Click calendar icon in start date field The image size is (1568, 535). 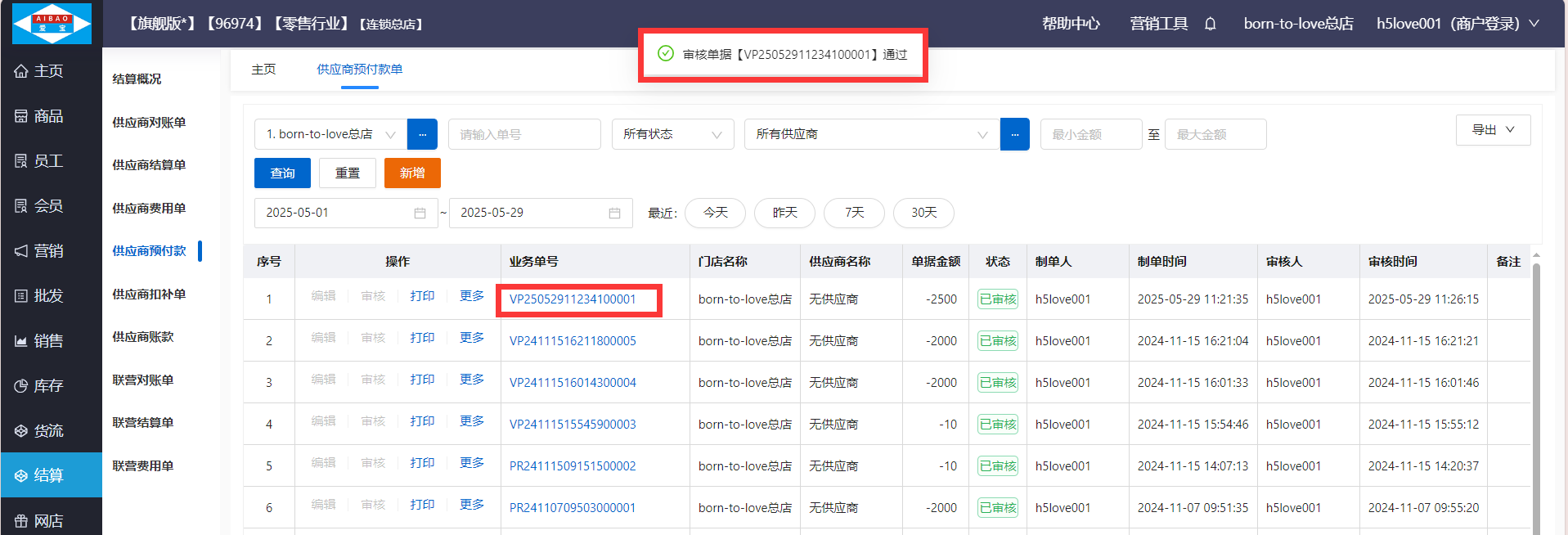click(420, 213)
